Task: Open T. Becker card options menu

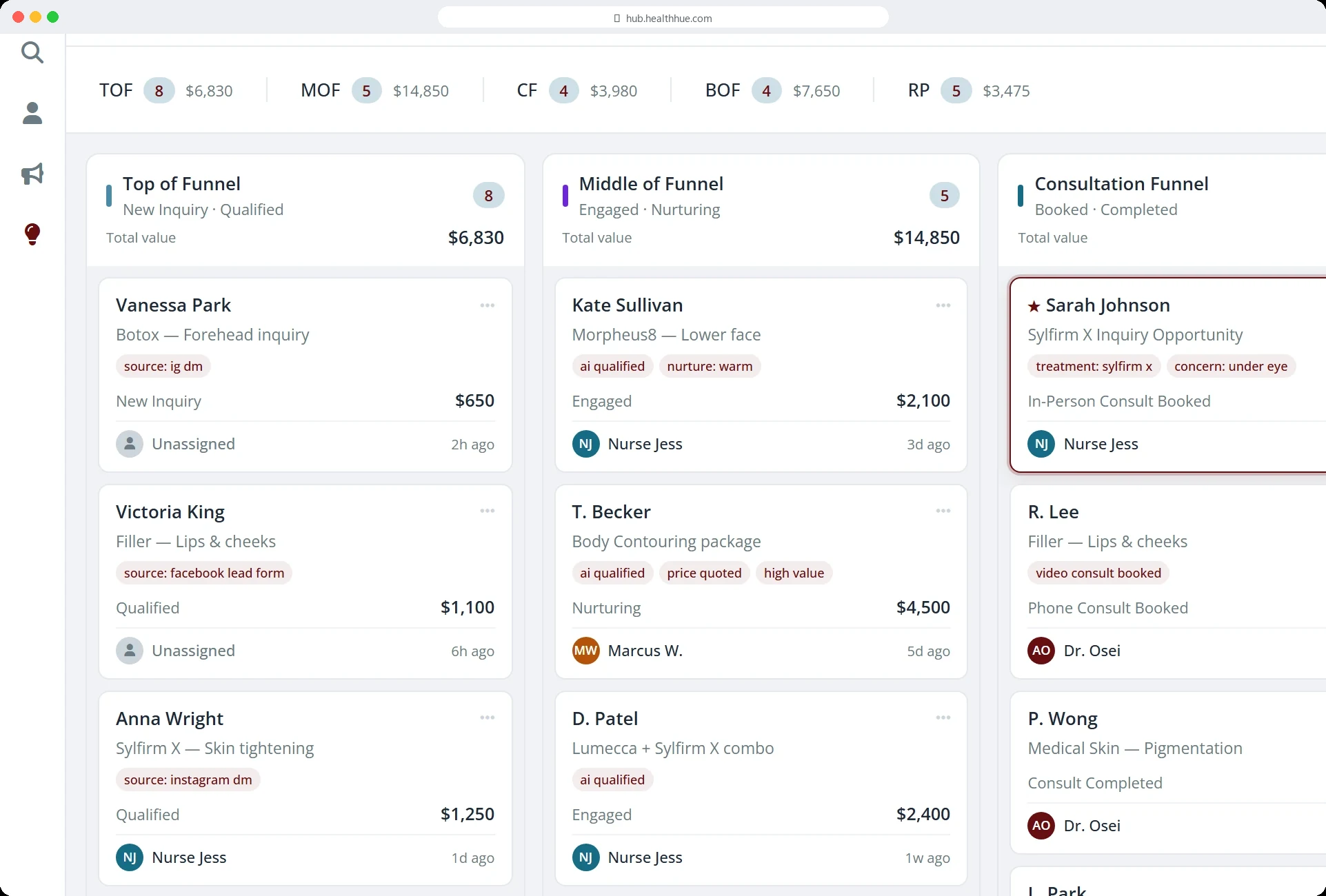Action: point(943,511)
